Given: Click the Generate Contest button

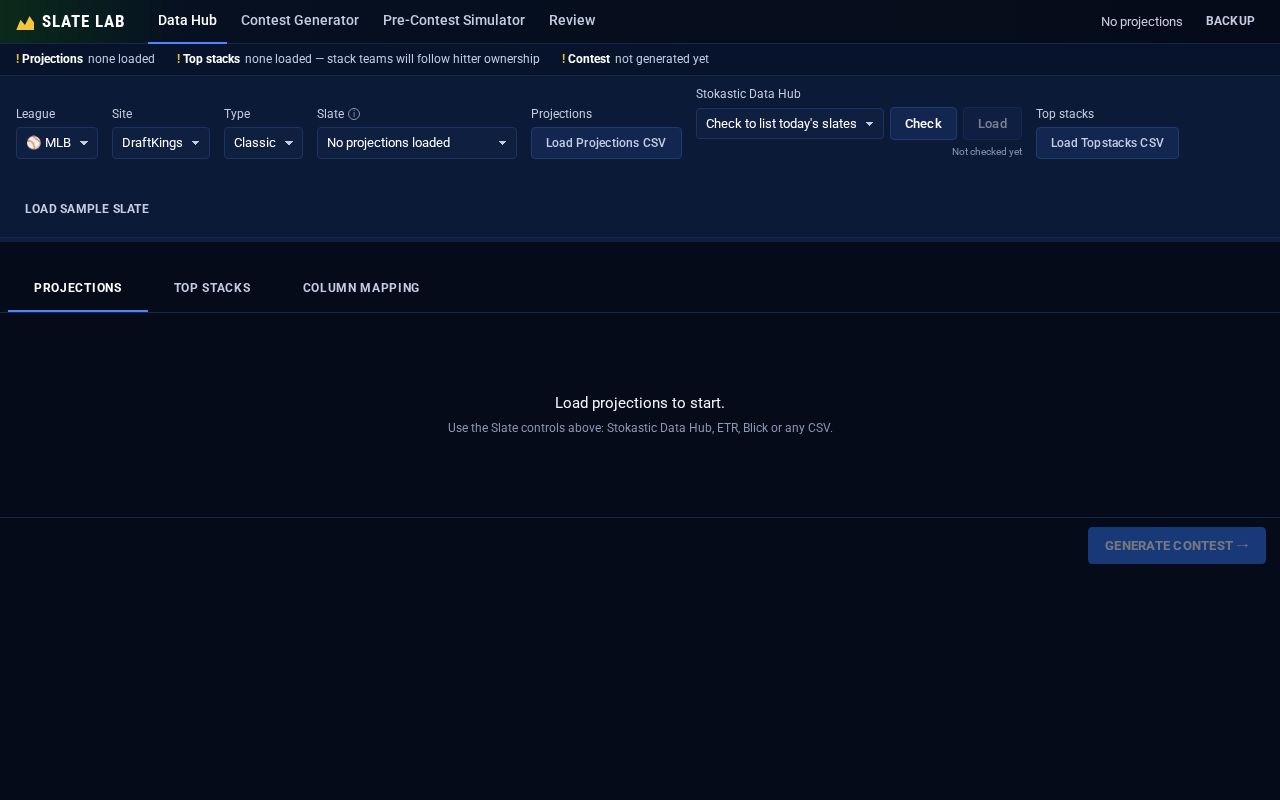Looking at the screenshot, I should (1177, 546).
